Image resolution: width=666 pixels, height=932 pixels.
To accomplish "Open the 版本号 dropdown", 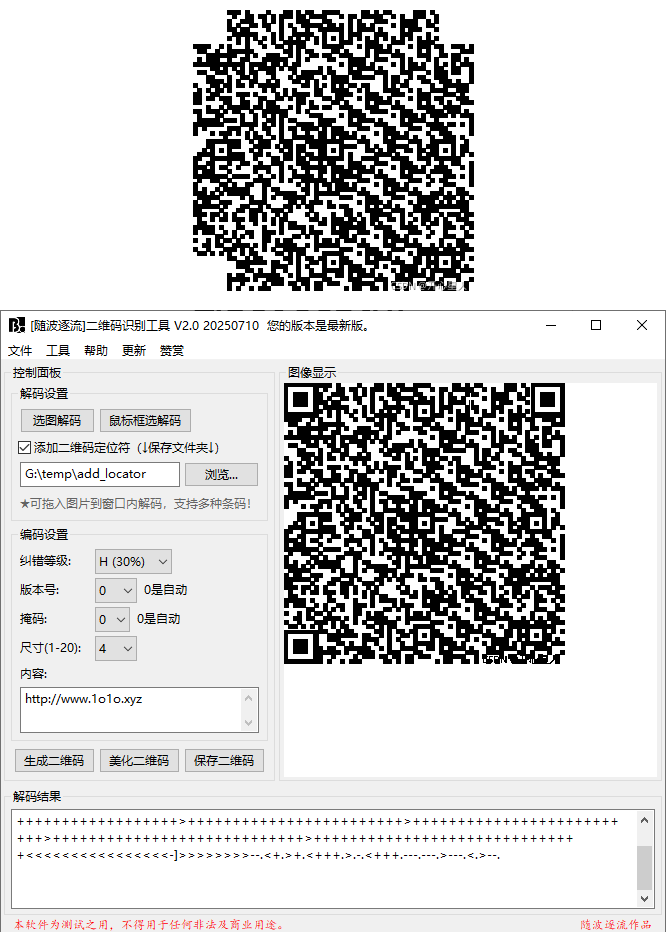I will [115, 590].
